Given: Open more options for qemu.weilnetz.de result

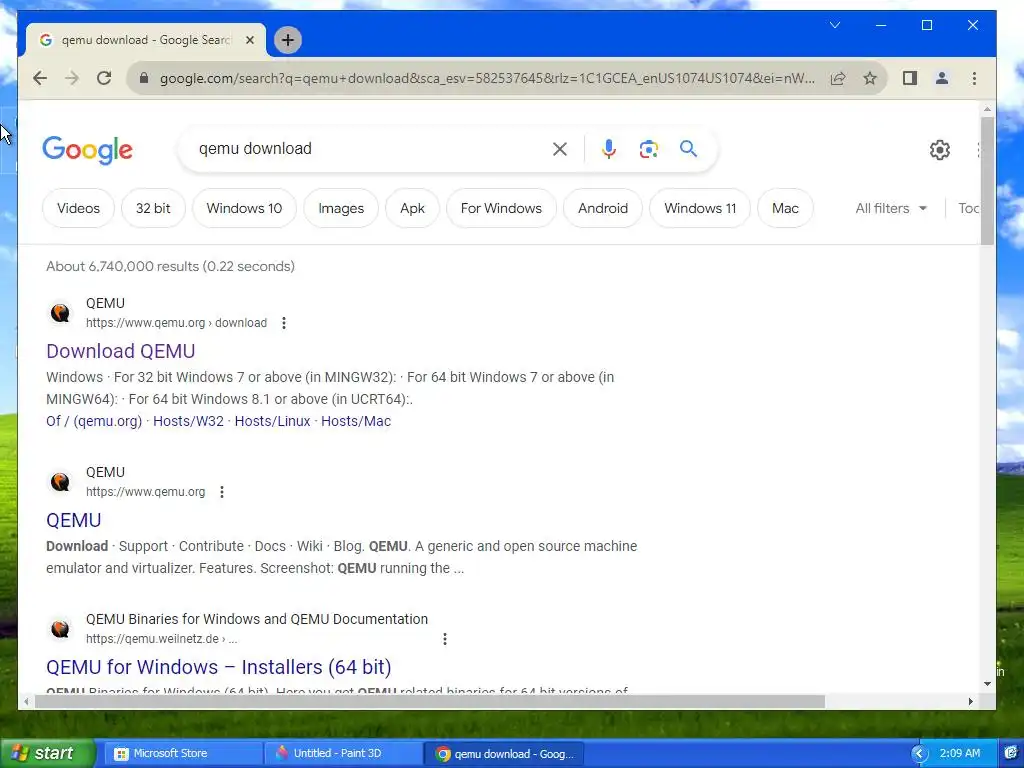Looking at the screenshot, I should pyautogui.click(x=445, y=639).
